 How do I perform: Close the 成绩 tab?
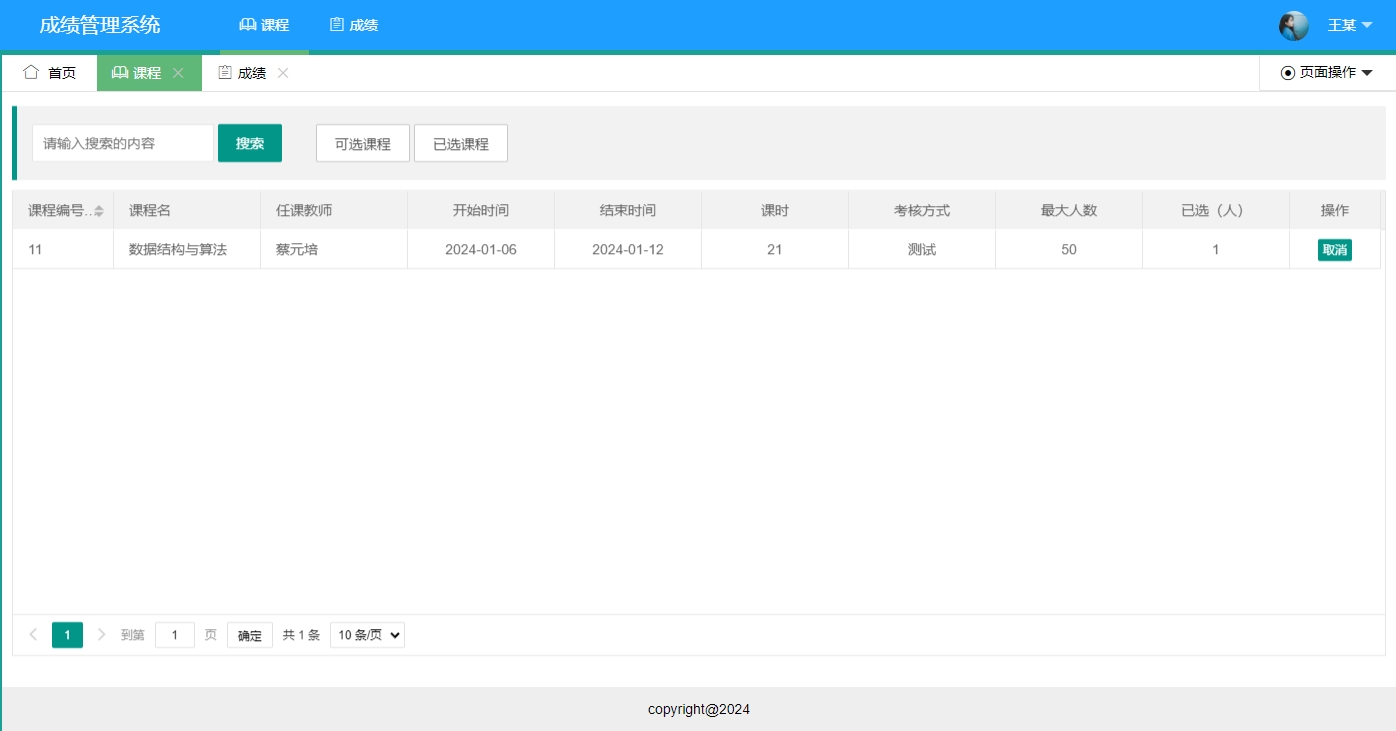pyautogui.click(x=282, y=72)
